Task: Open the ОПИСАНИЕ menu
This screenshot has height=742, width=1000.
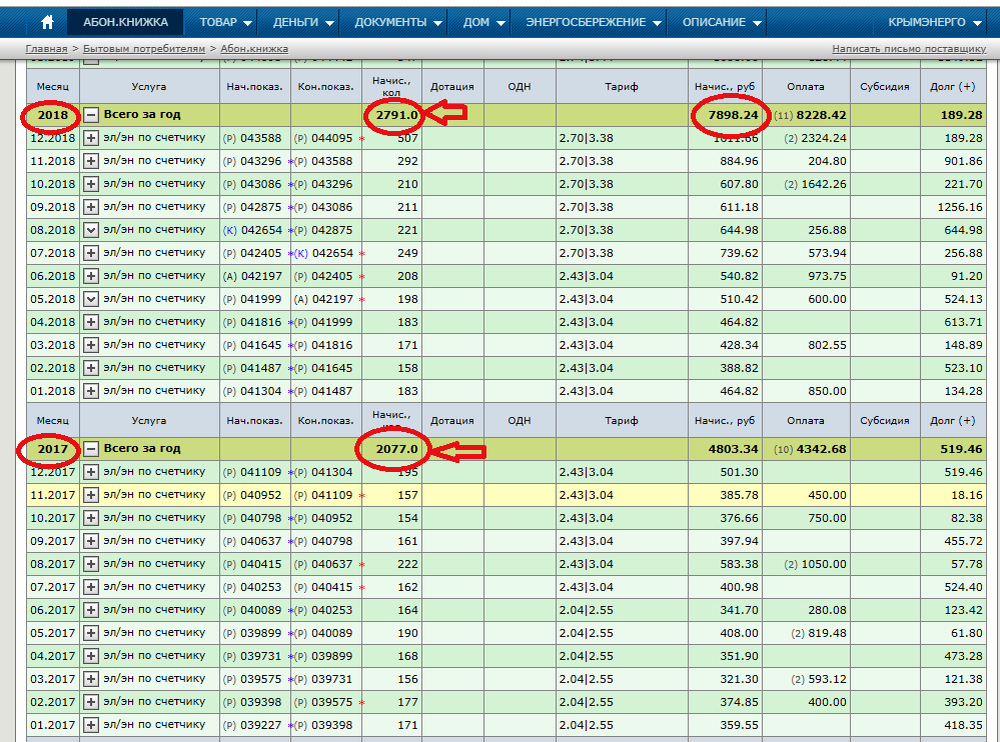Action: click(x=722, y=22)
